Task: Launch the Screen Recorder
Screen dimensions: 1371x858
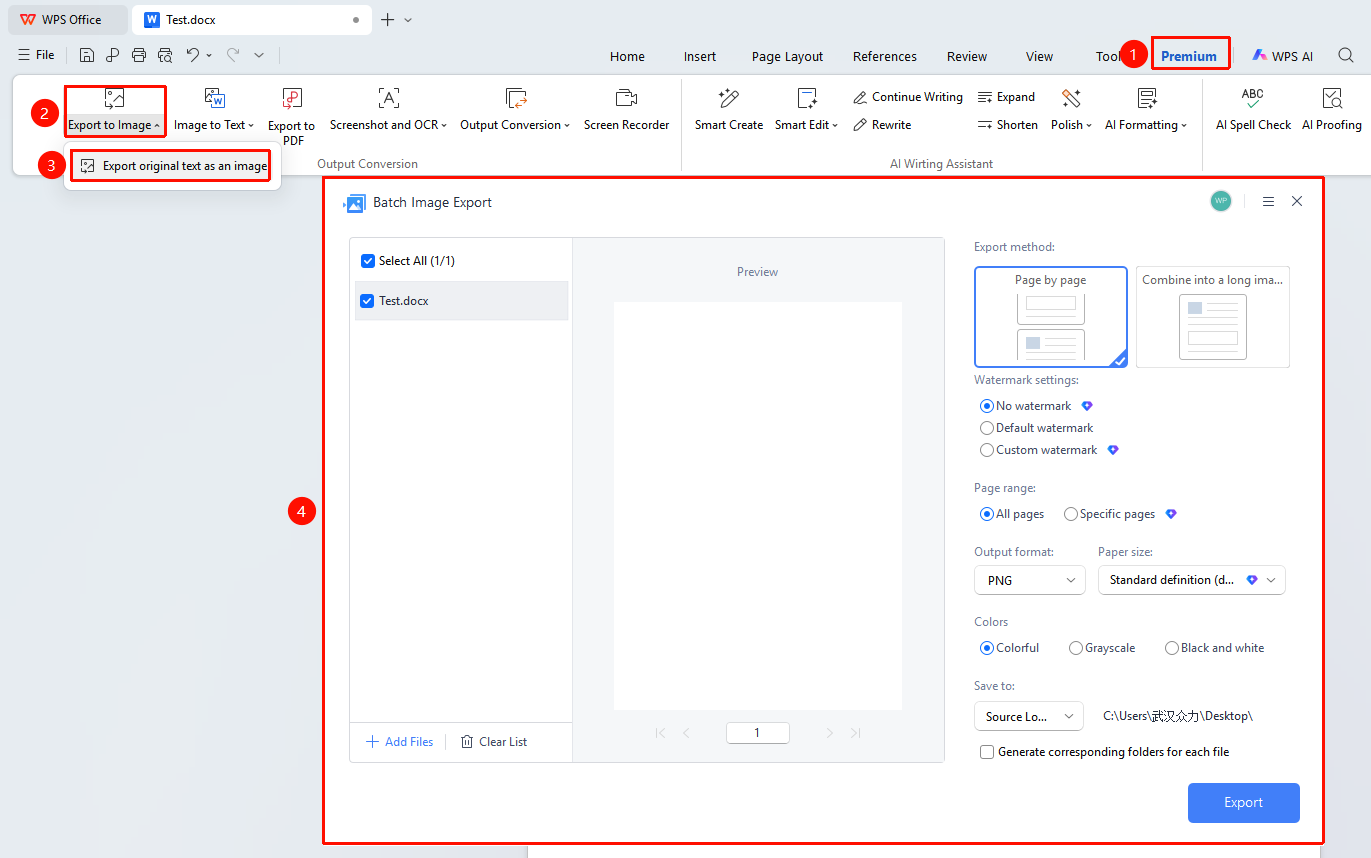Action: click(x=626, y=110)
